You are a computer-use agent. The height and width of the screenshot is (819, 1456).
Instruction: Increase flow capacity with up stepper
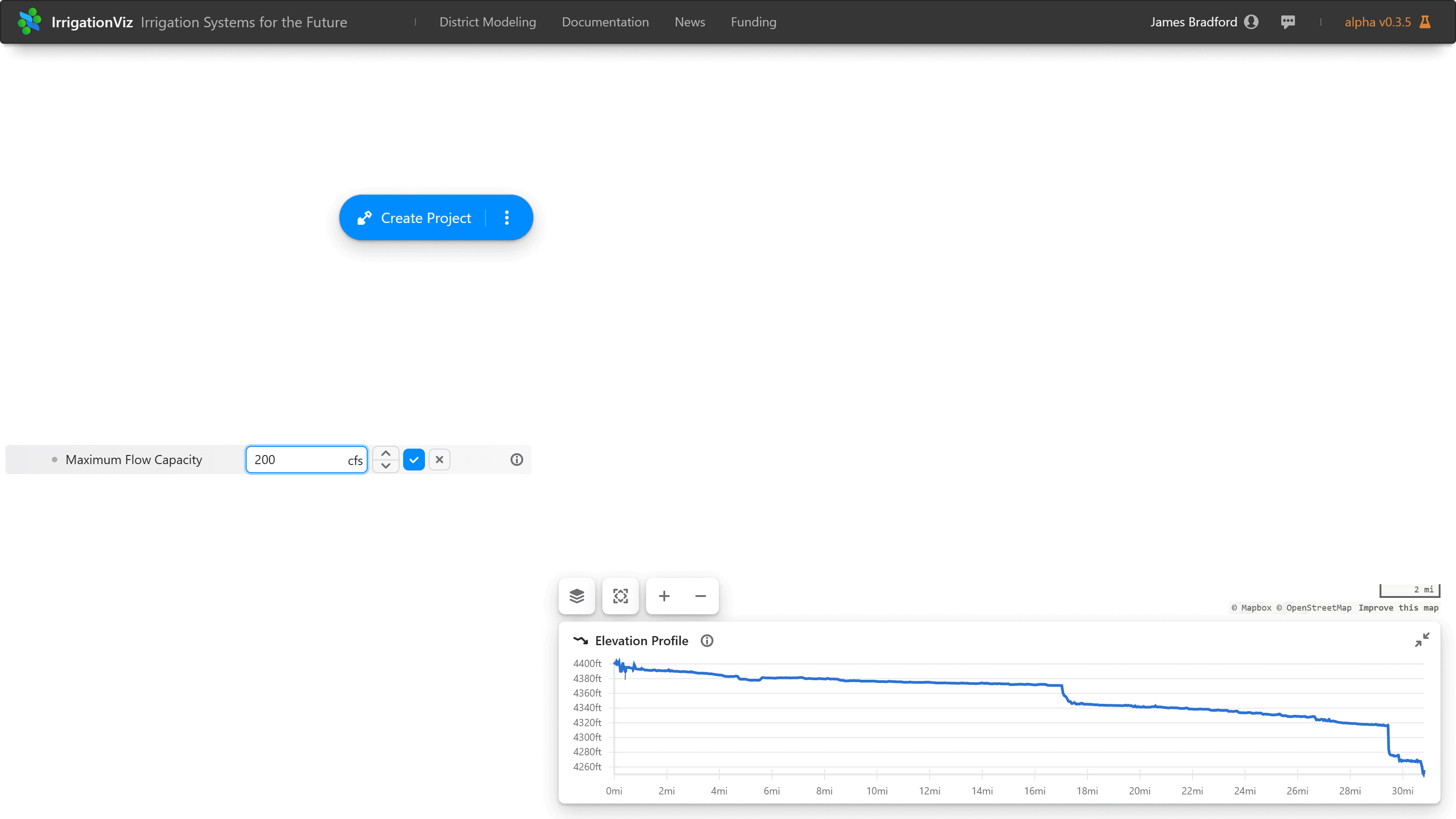pyautogui.click(x=385, y=453)
